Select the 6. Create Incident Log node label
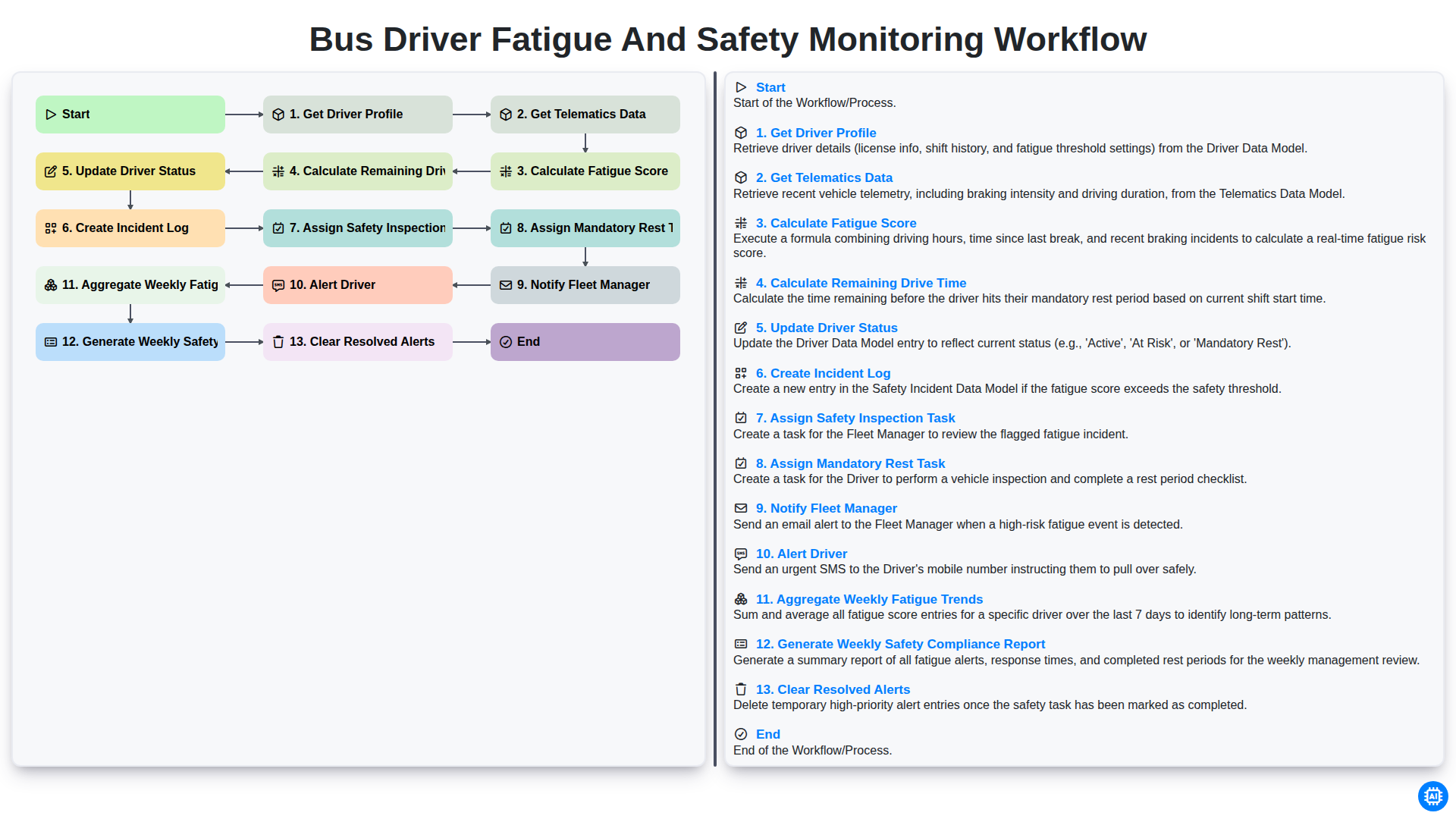1456x819 pixels. (x=125, y=228)
